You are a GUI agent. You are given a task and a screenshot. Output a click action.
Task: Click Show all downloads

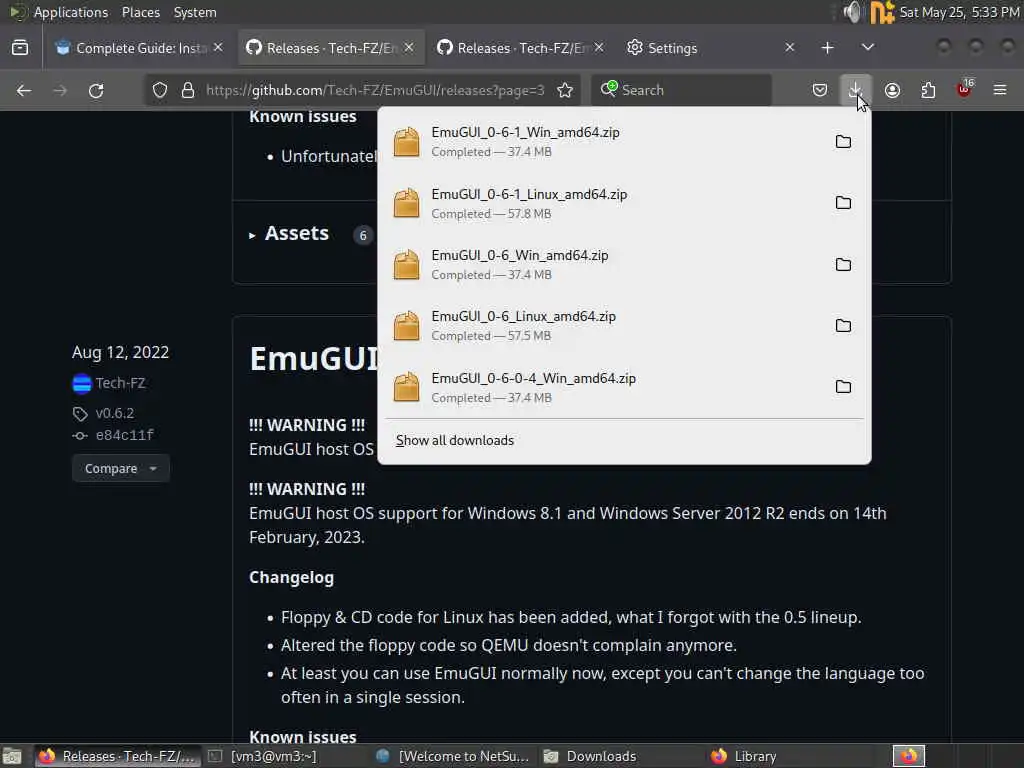455,441
